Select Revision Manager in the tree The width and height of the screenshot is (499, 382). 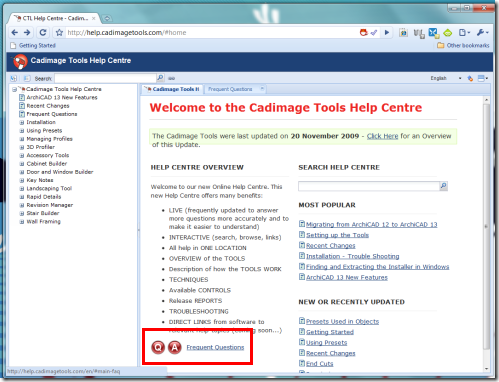(50, 205)
